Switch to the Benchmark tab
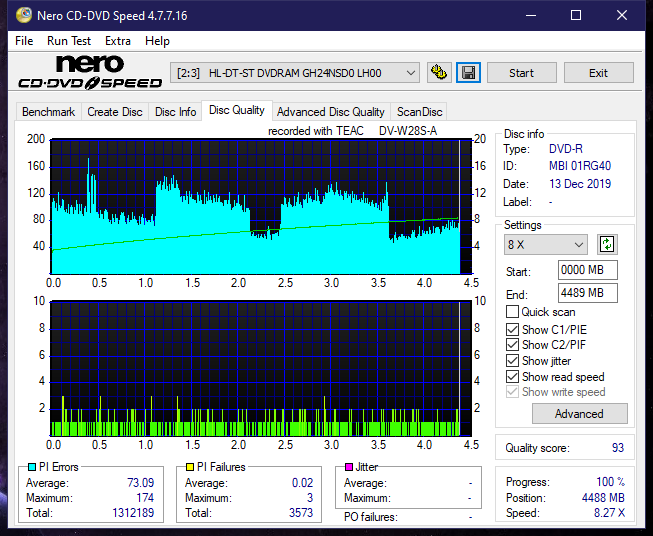The width and height of the screenshot is (653, 536). (49, 112)
